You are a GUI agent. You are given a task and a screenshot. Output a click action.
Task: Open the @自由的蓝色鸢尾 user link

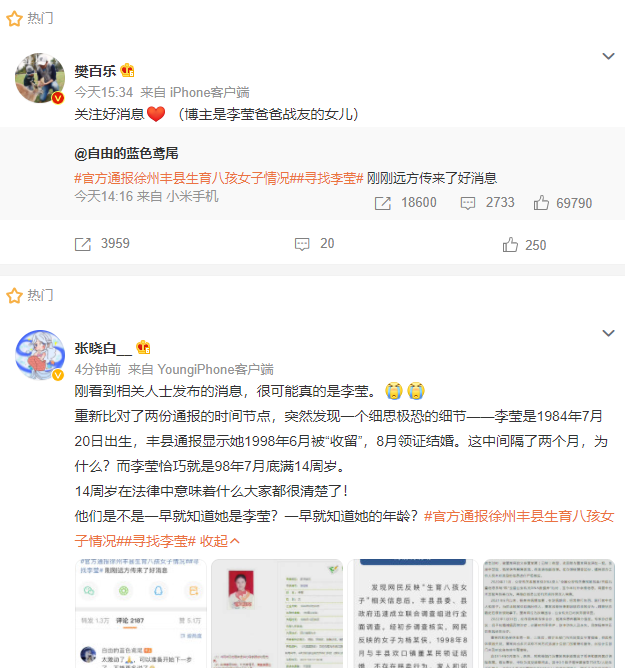click(127, 153)
